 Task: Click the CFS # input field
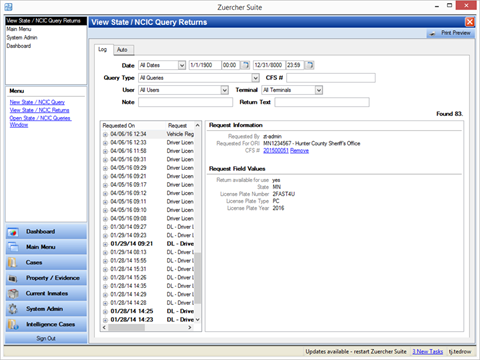click(x=331, y=78)
